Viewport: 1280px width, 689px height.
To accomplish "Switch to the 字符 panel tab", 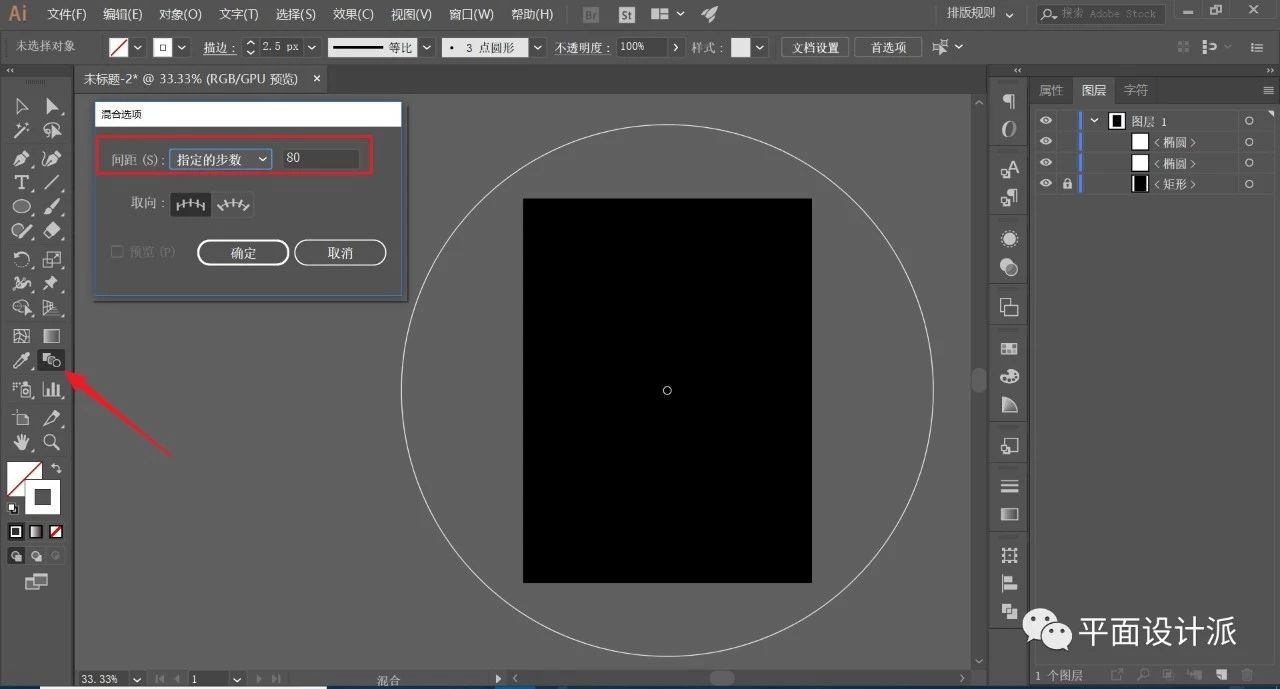I will pyautogui.click(x=1136, y=90).
